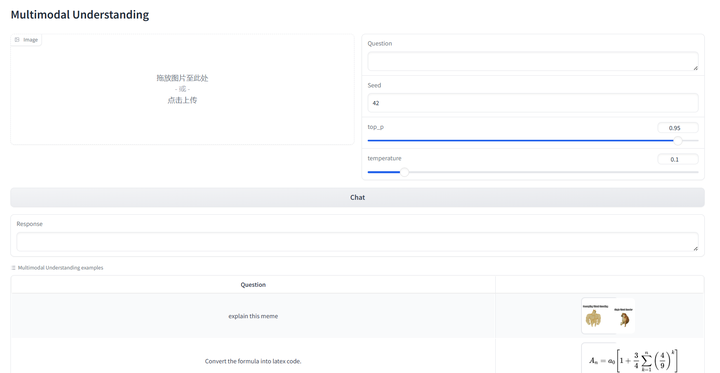The height and width of the screenshot is (373, 720).
Task: Click the Response box resize handle
Action: (695, 248)
